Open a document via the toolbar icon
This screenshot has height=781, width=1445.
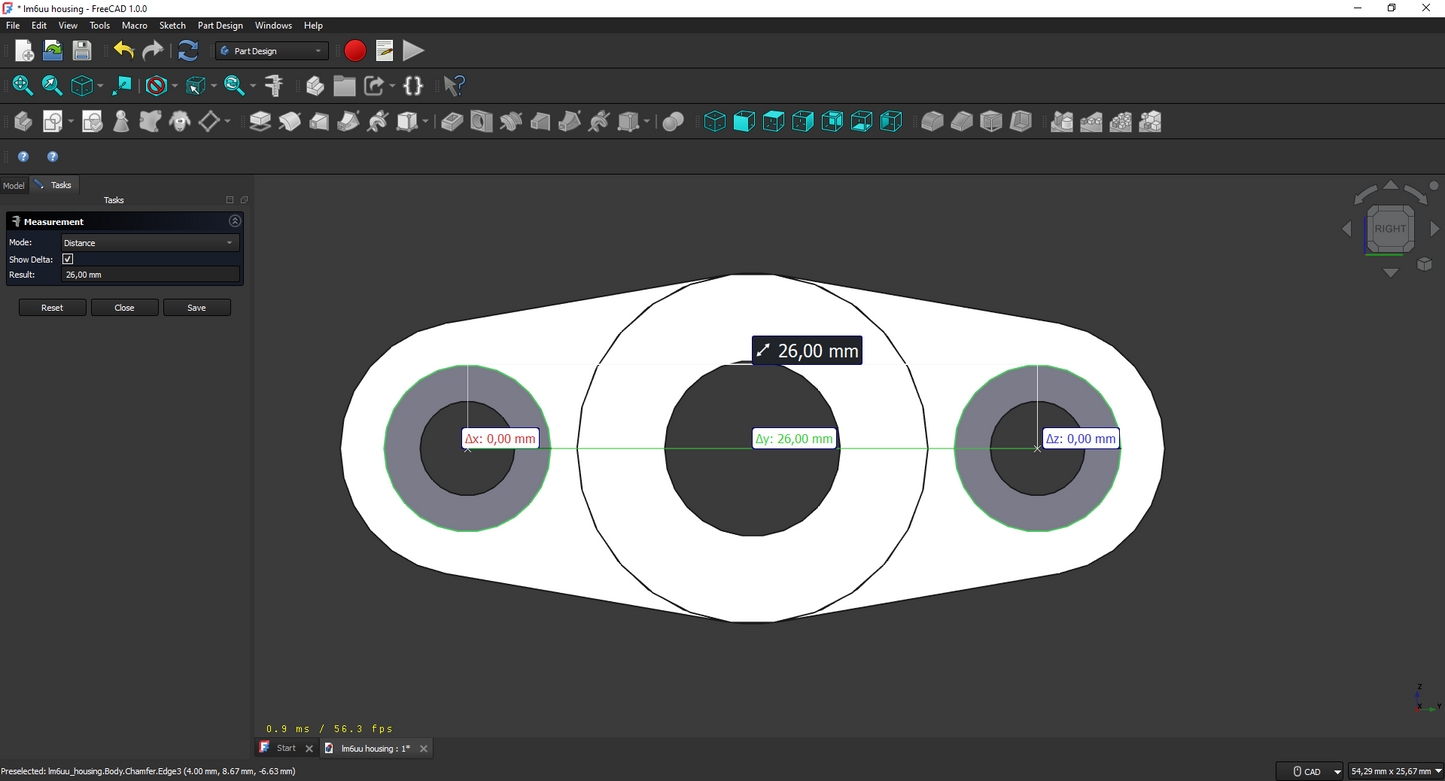pyautogui.click(x=53, y=51)
